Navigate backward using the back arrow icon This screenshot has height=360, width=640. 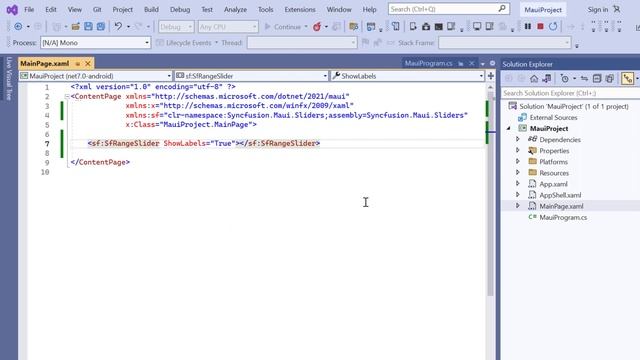tap(18, 27)
